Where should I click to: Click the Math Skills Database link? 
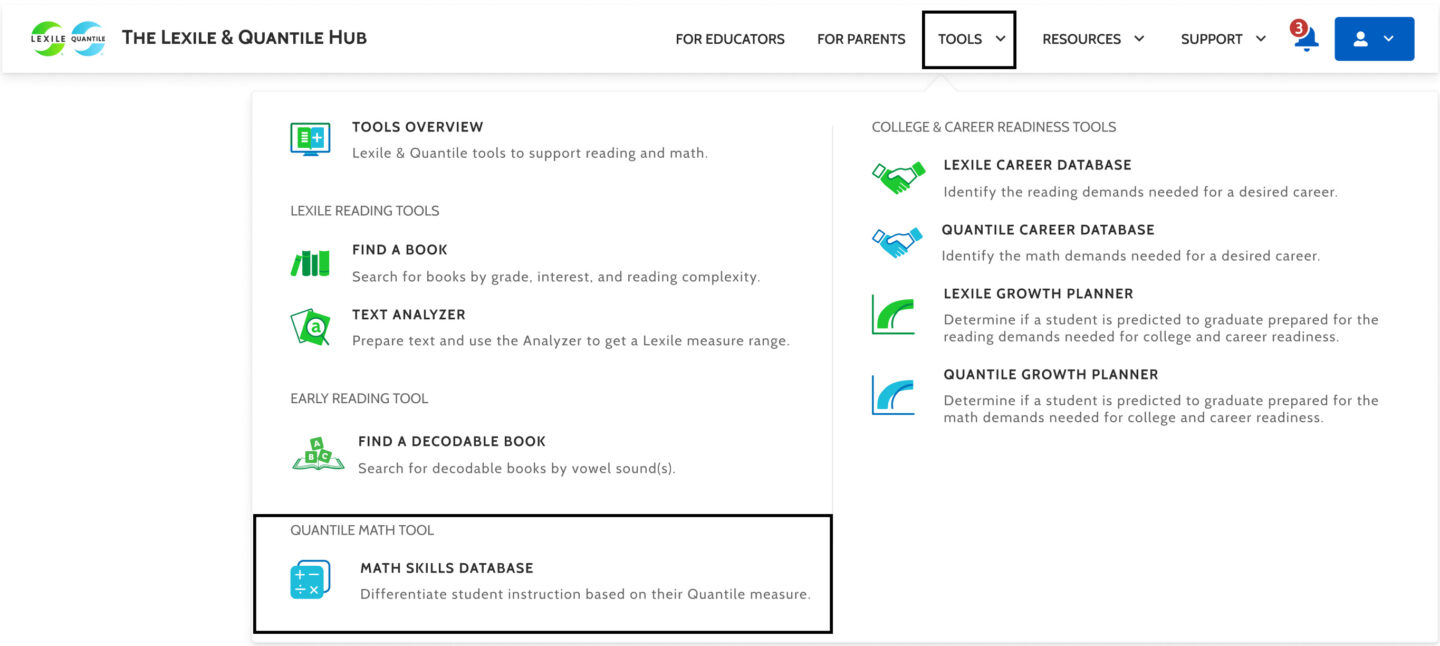coord(446,567)
